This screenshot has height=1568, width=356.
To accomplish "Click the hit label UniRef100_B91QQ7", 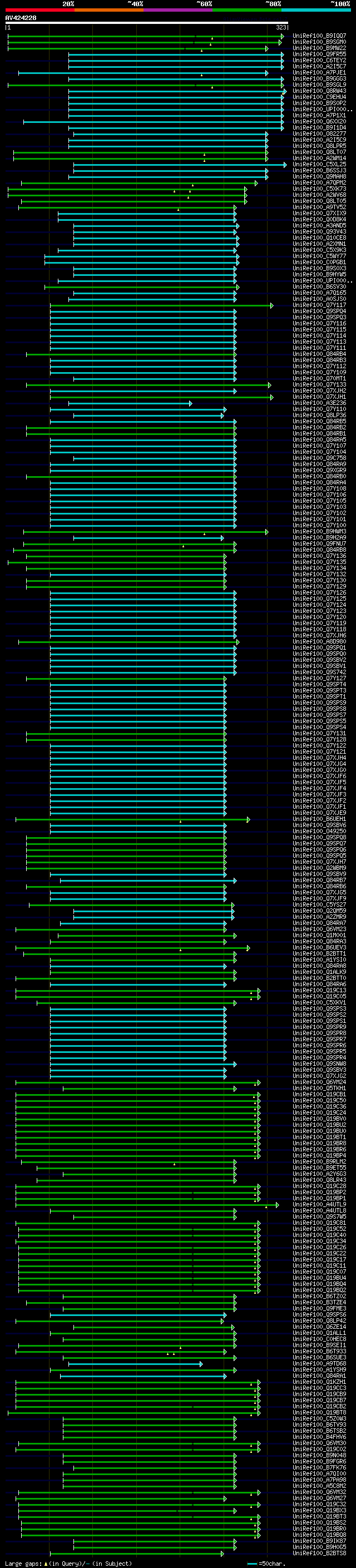I will pyautogui.click(x=319, y=36).
